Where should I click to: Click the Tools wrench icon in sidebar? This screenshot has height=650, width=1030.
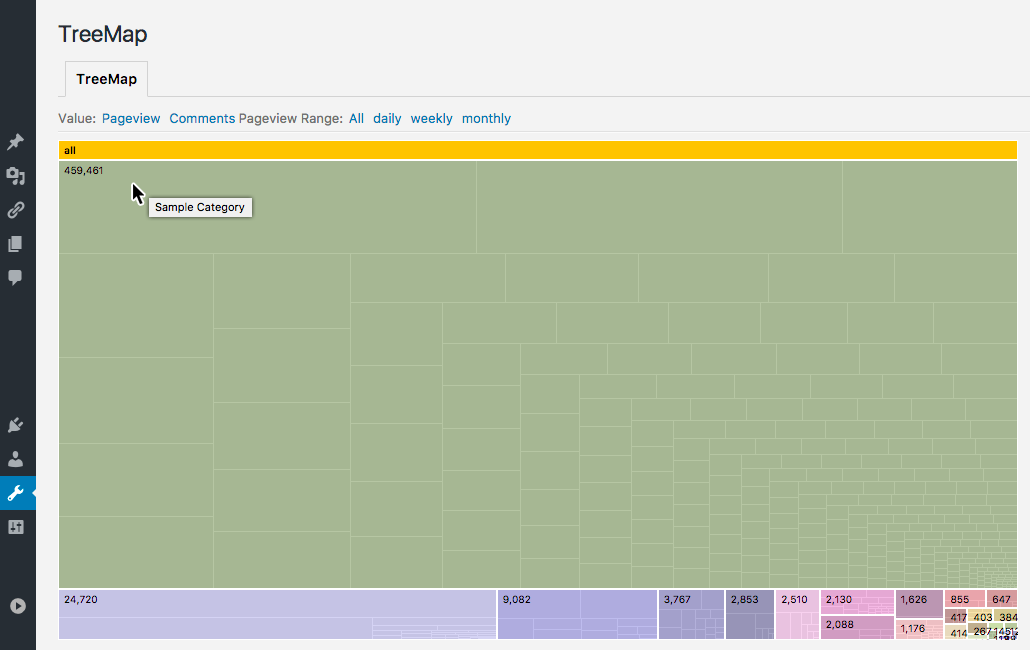[x=15, y=493]
